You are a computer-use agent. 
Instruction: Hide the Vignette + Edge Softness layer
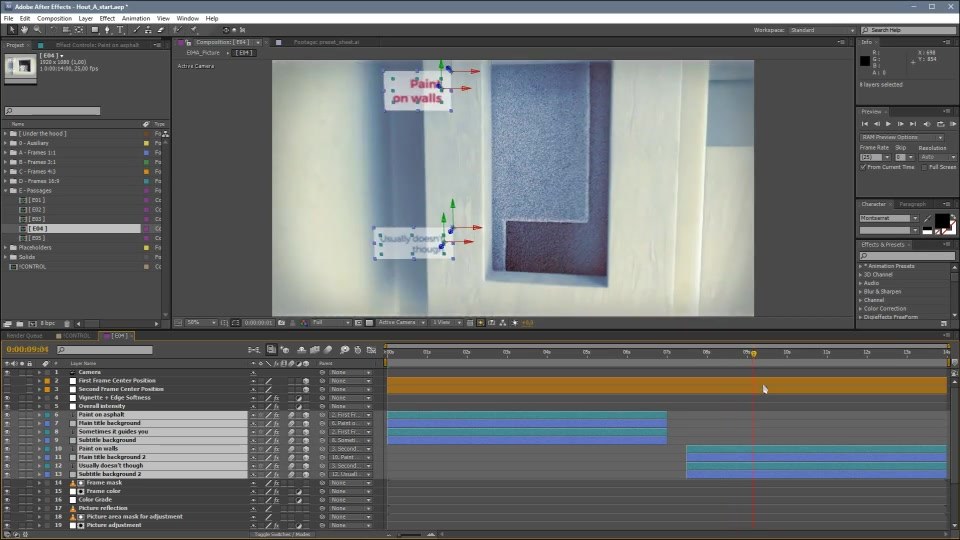point(7,397)
